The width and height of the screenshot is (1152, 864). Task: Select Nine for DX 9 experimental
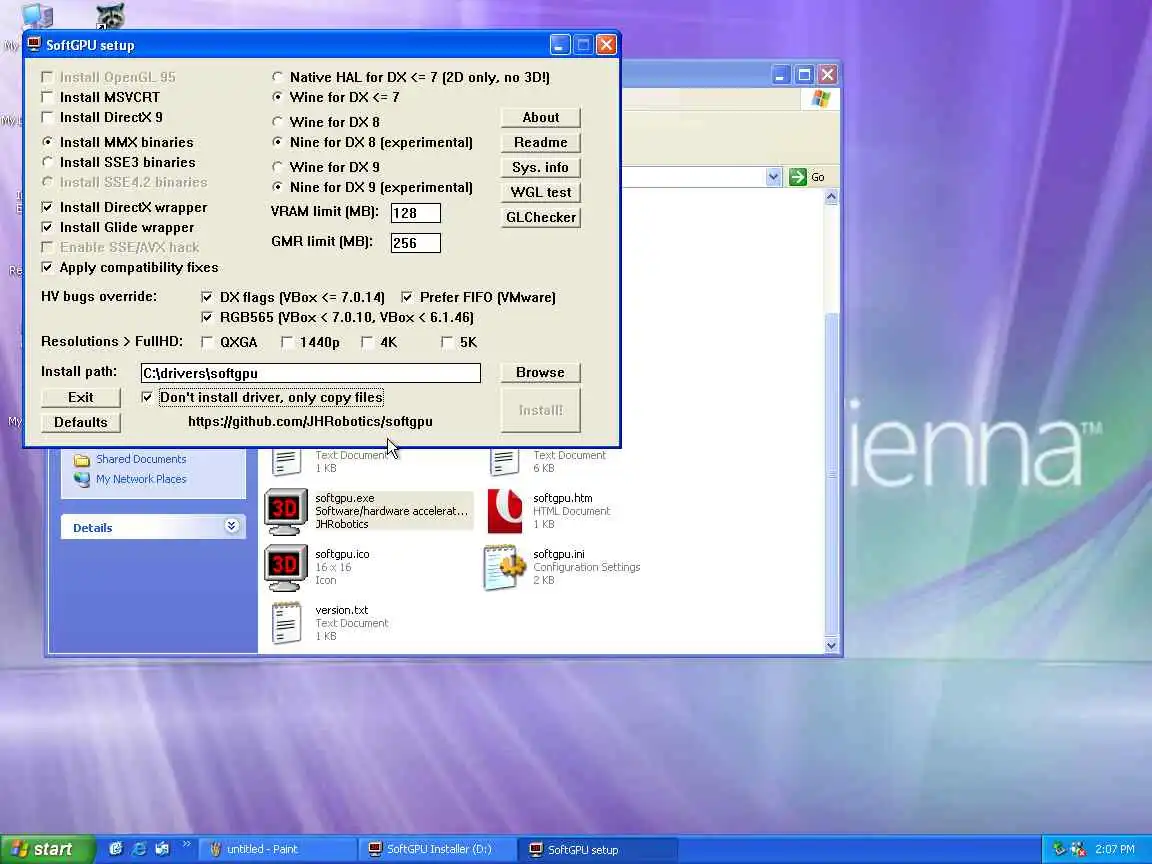pyautogui.click(x=277, y=187)
